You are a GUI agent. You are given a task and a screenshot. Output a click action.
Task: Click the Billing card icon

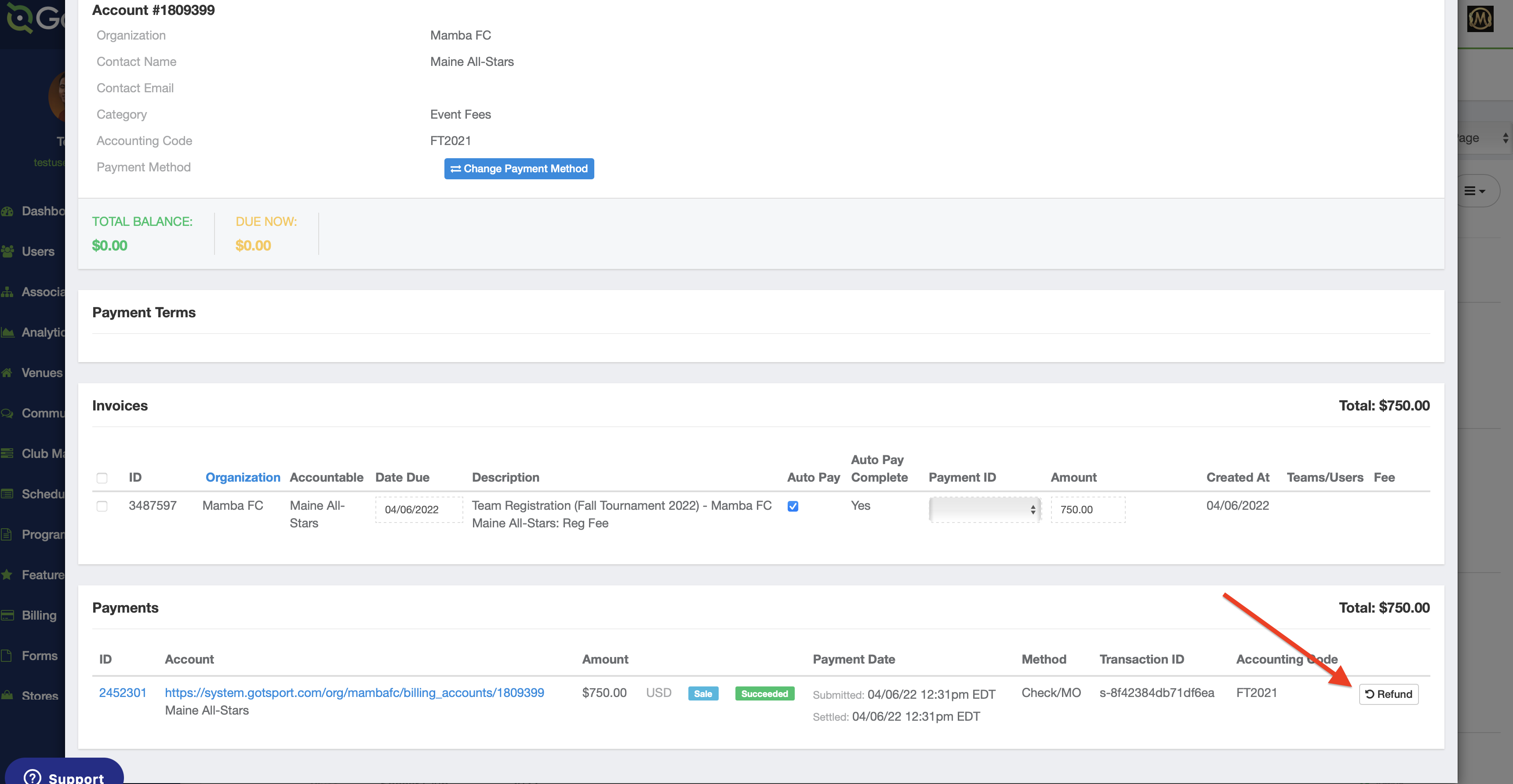click(7, 615)
